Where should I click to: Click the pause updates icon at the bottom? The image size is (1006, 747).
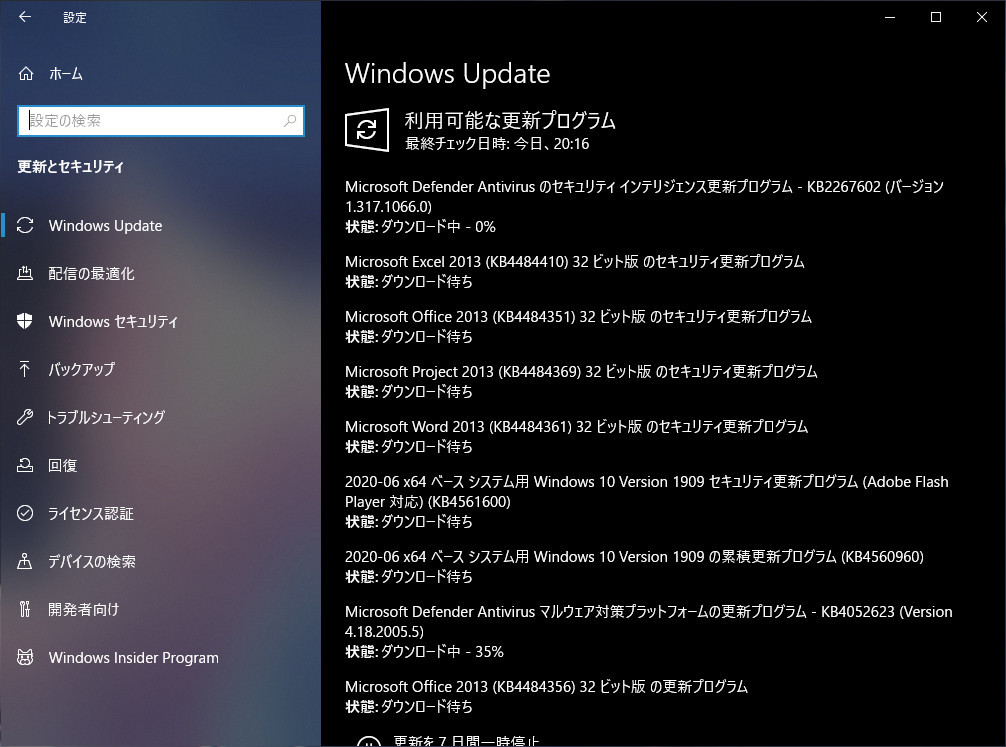[x=368, y=742]
